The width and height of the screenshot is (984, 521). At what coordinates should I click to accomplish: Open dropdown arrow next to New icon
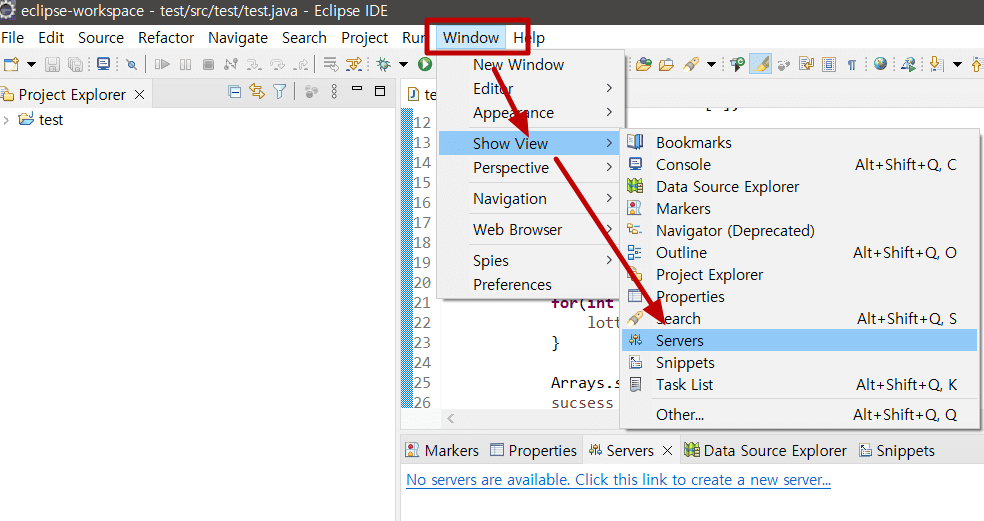(x=31, y=64)
